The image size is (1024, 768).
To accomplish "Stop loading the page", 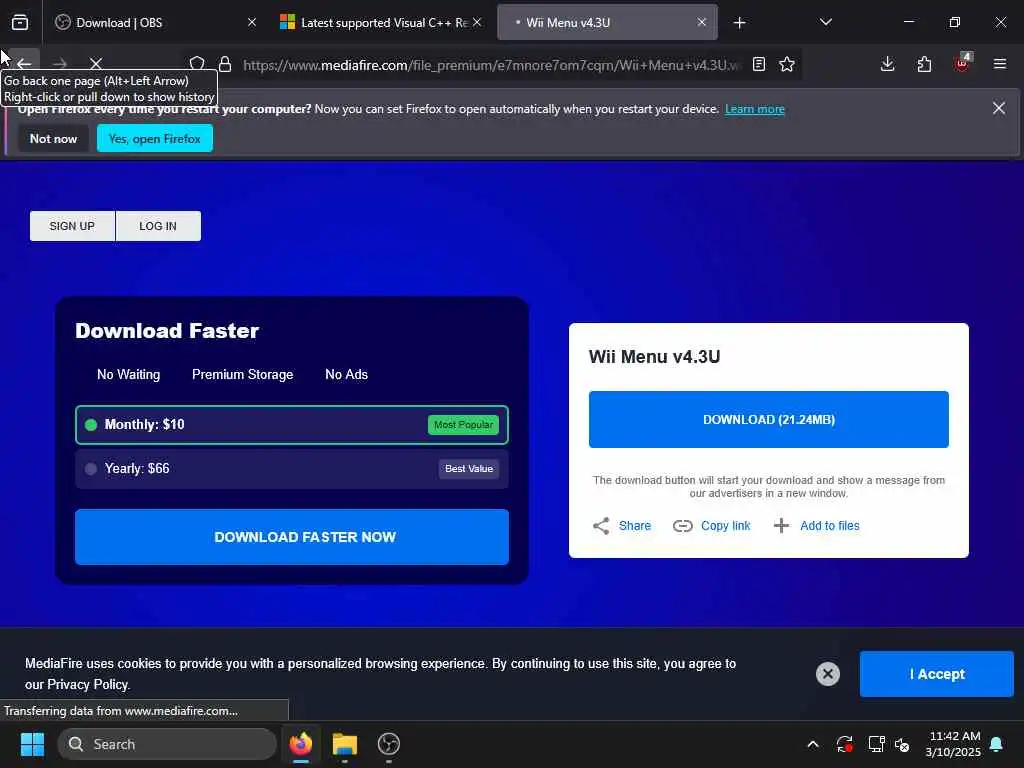I will (x=96, y=64).
